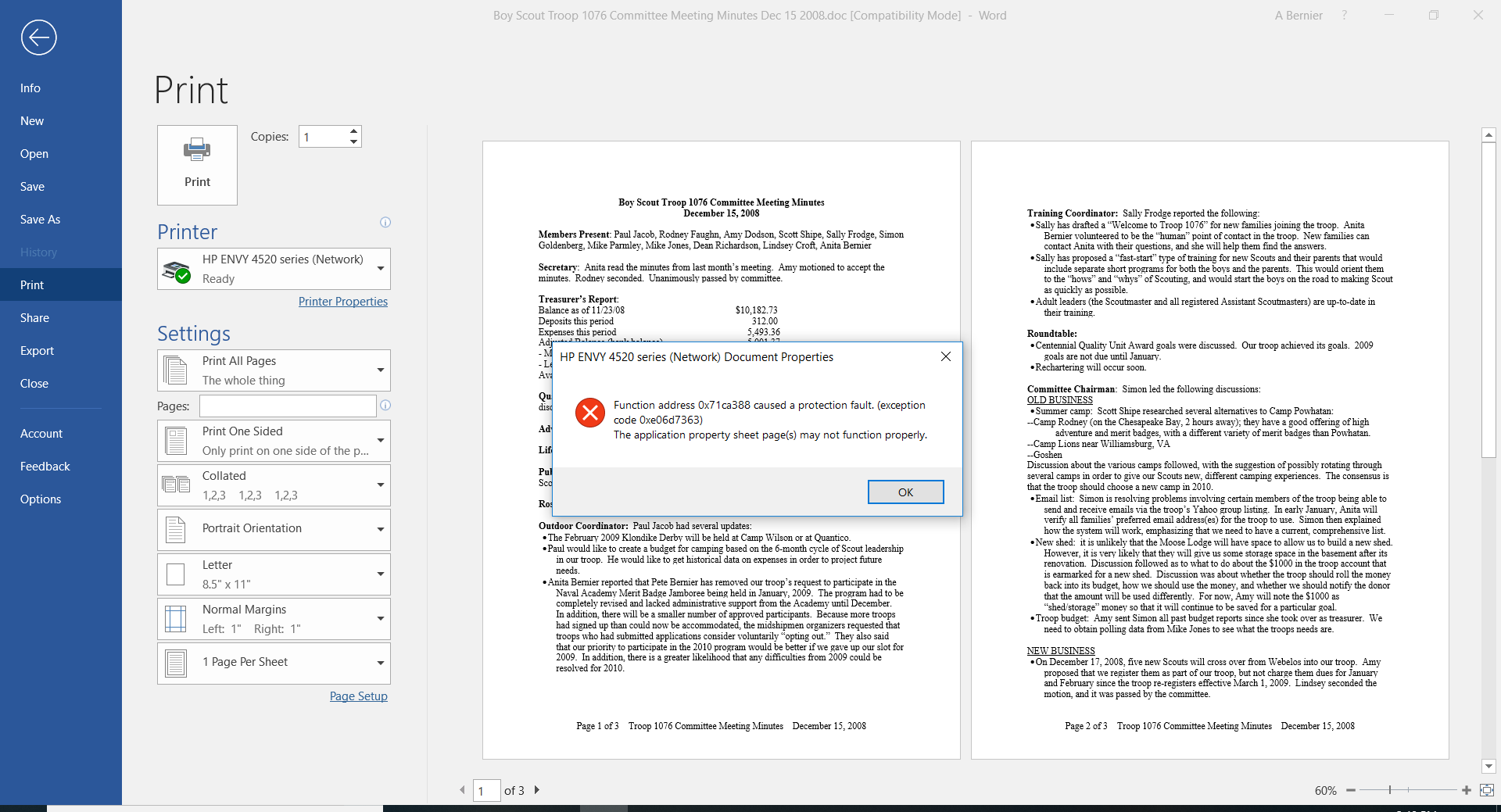Click the Zoom to Page icon
The image size is (1501, 812).
point(1487,791)
